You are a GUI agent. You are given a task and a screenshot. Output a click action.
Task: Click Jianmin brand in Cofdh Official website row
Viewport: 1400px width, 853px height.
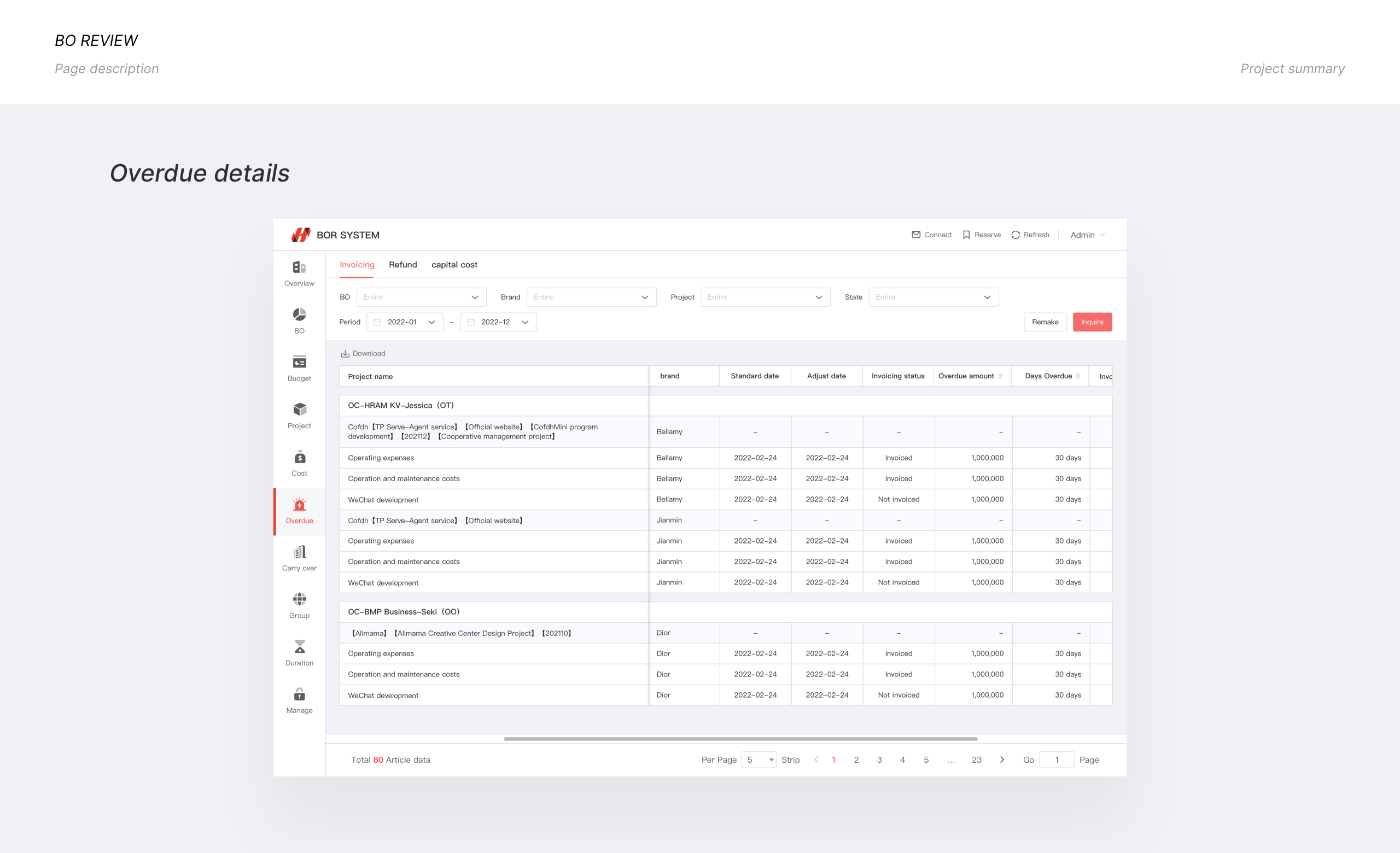669,520
